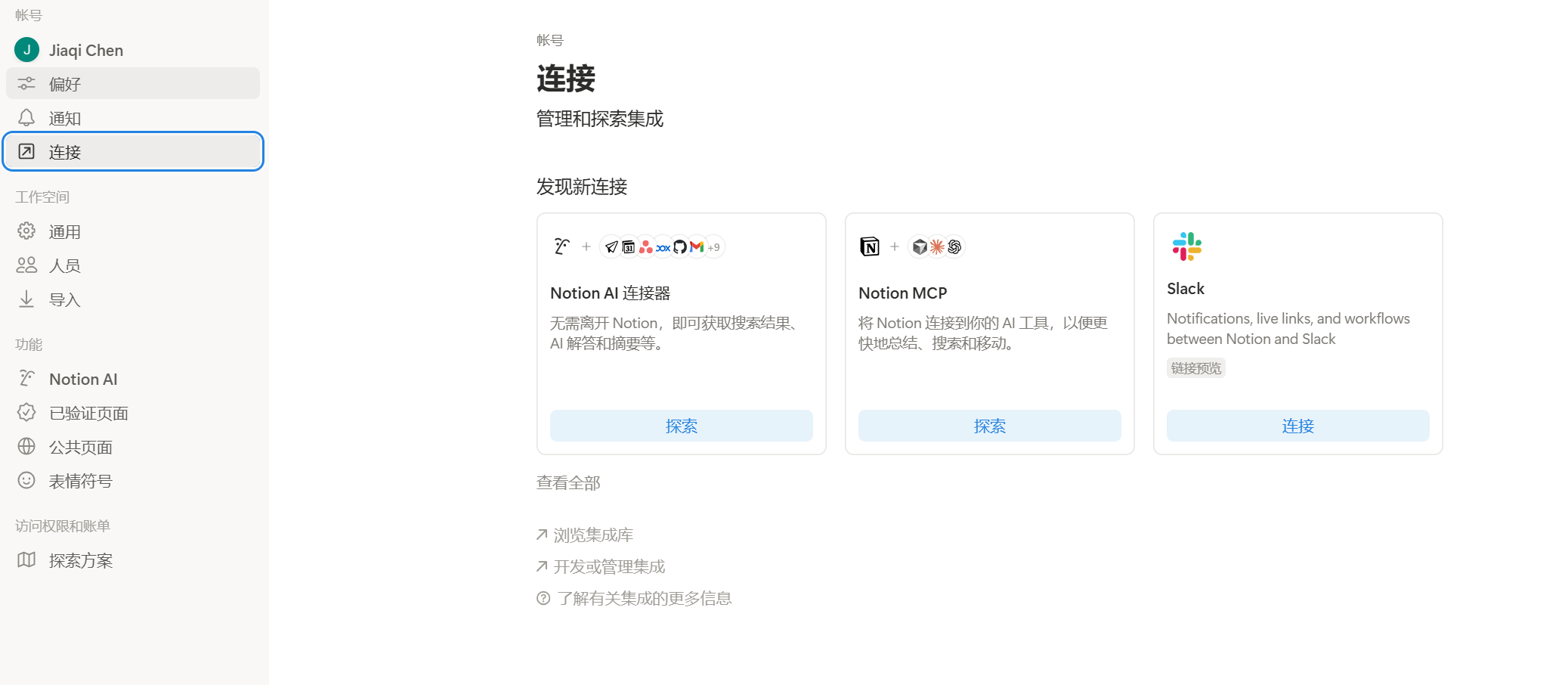This screenshot has width=1568, height=685.
Task: Open Notion AI settings icon
Action: [26, 378]
